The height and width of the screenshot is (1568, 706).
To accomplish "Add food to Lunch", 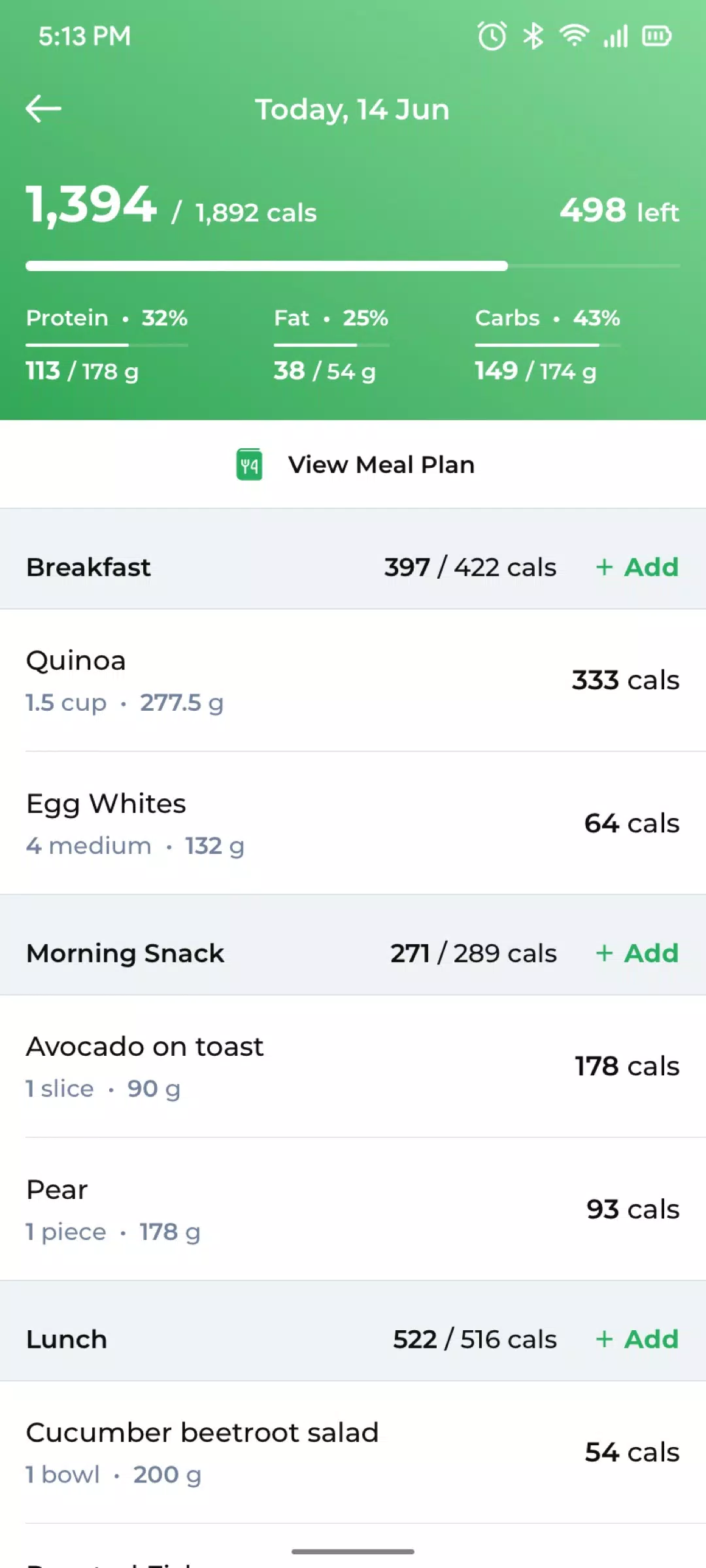I will 637,1339.
